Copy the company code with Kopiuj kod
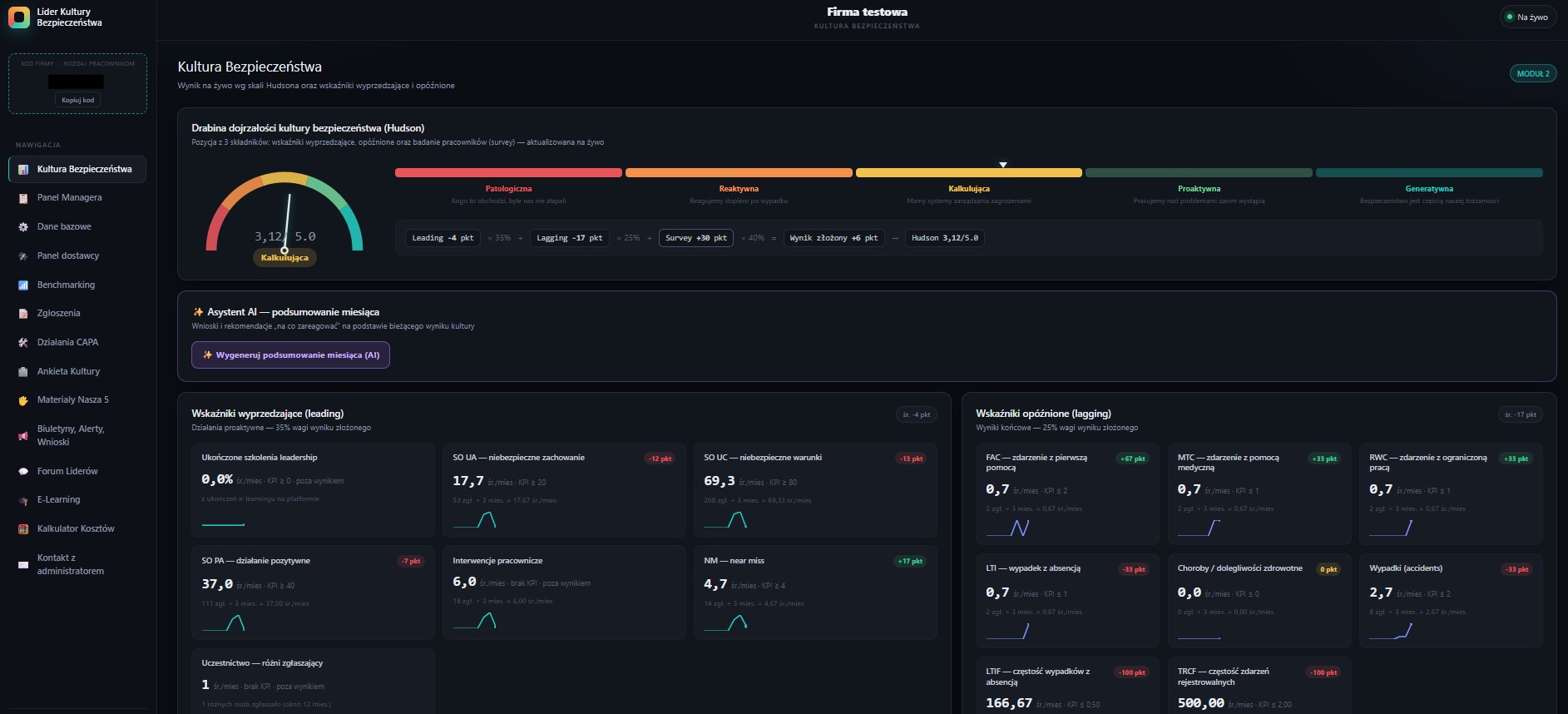1568x714 pixels. coord(78,100)
